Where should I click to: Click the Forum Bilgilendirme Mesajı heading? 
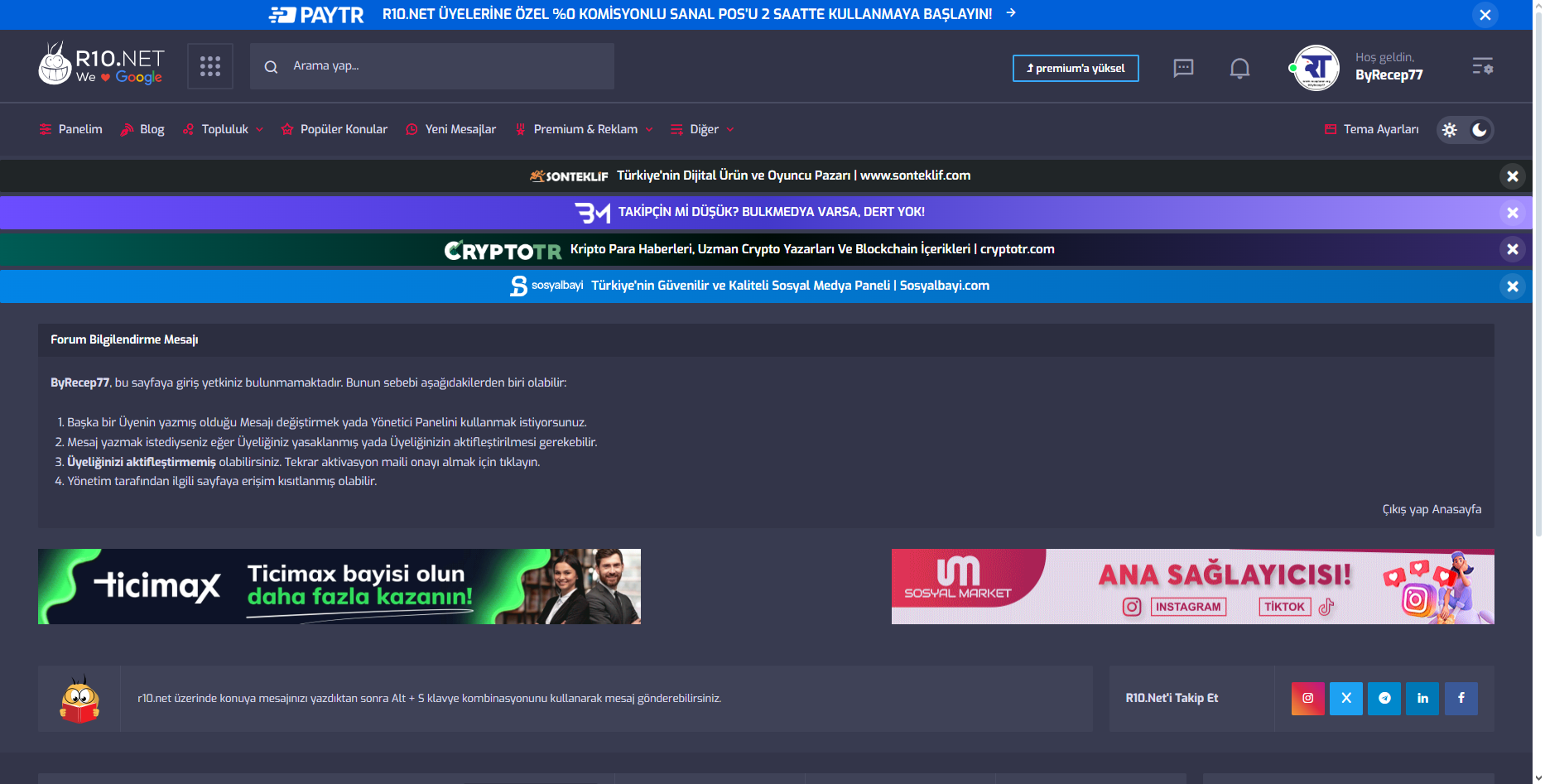[124, 339]
